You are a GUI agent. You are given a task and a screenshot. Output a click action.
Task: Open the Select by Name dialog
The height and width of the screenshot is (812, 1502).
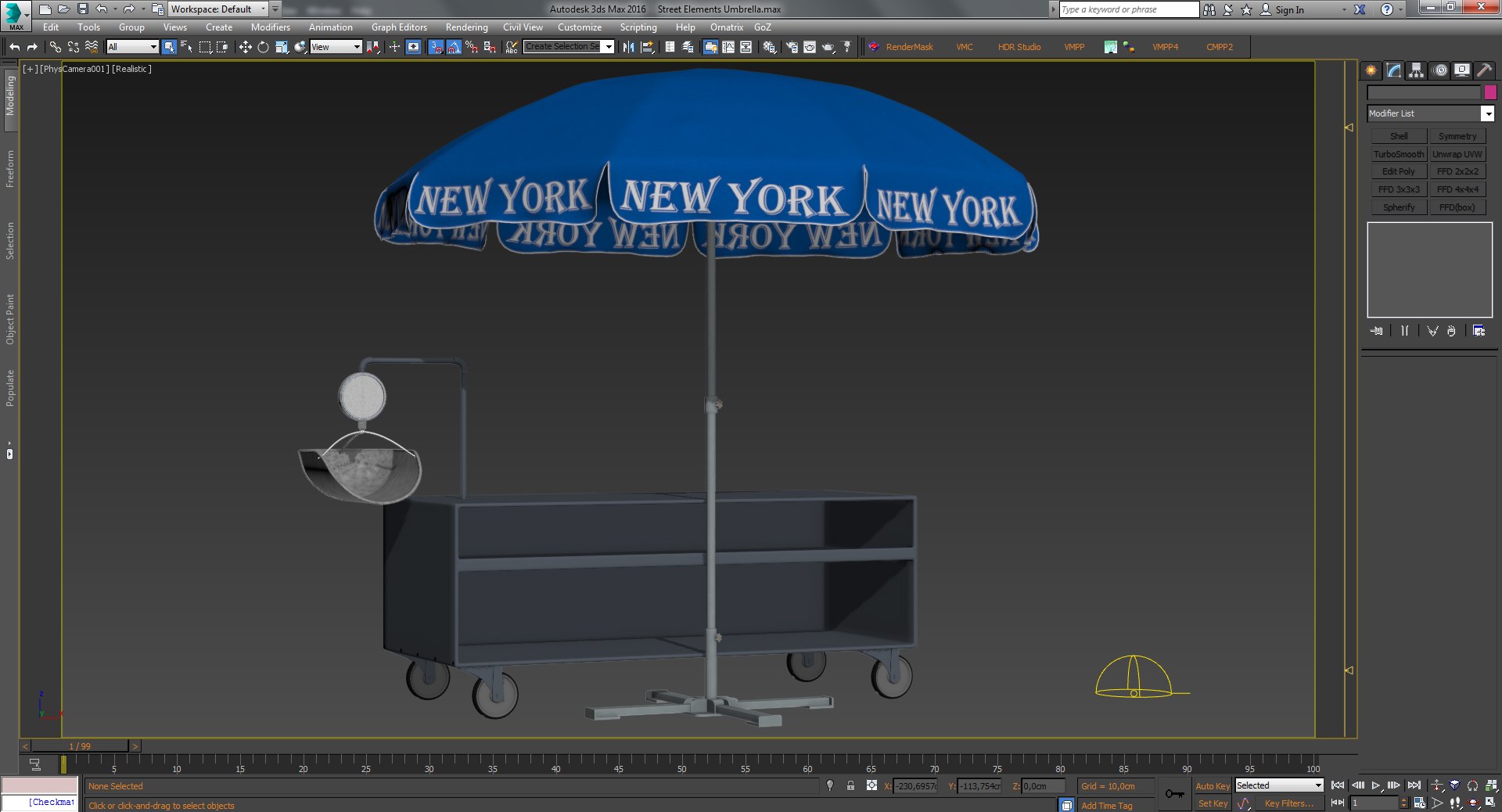click(x=186, y=47)
